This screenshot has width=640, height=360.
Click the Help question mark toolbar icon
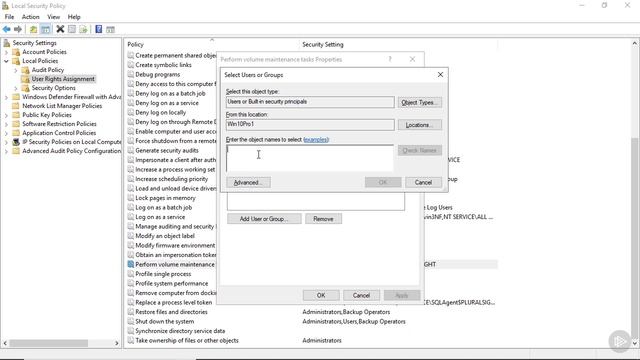[98, 29]
